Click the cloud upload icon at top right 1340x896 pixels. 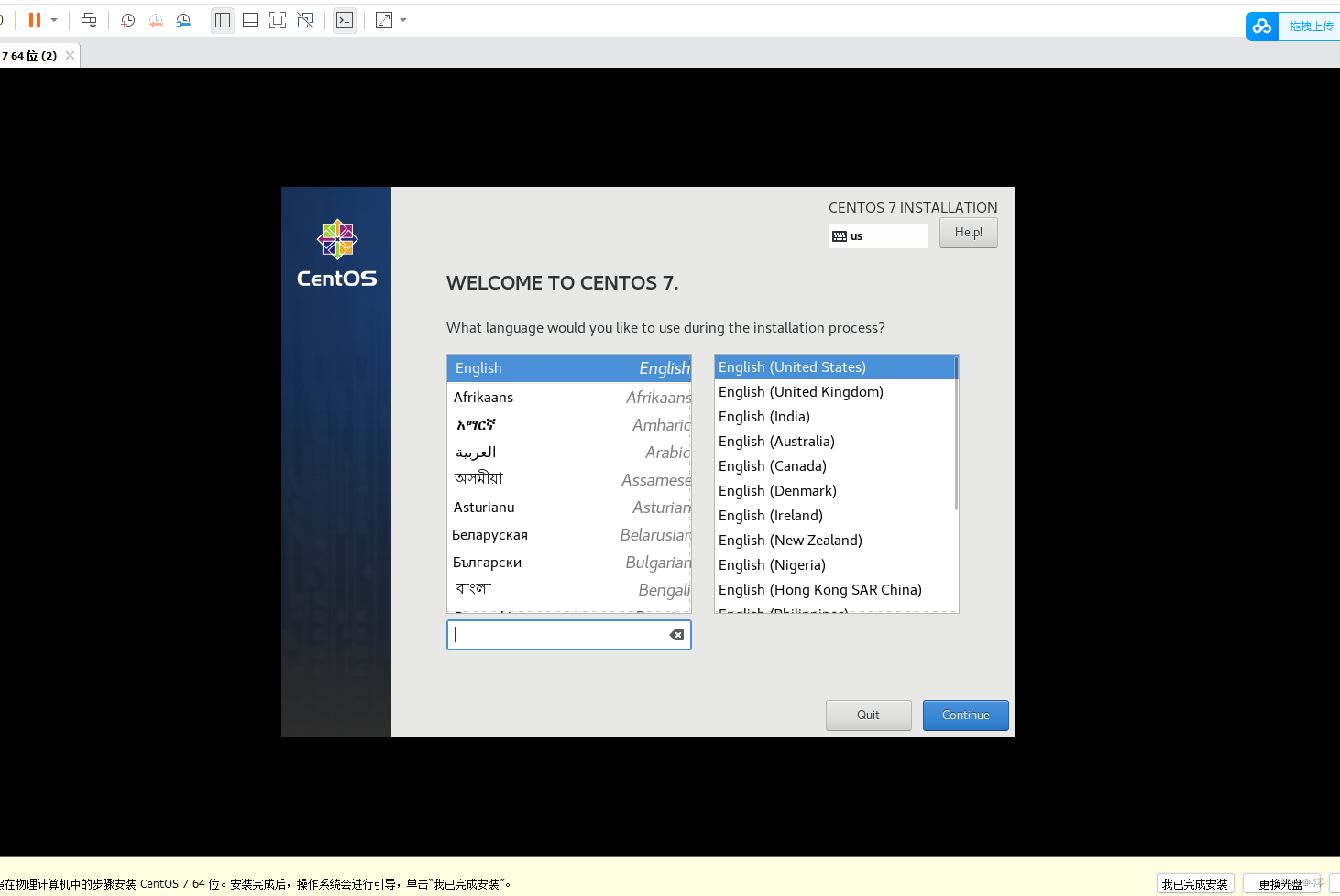tap(1262, 27)
